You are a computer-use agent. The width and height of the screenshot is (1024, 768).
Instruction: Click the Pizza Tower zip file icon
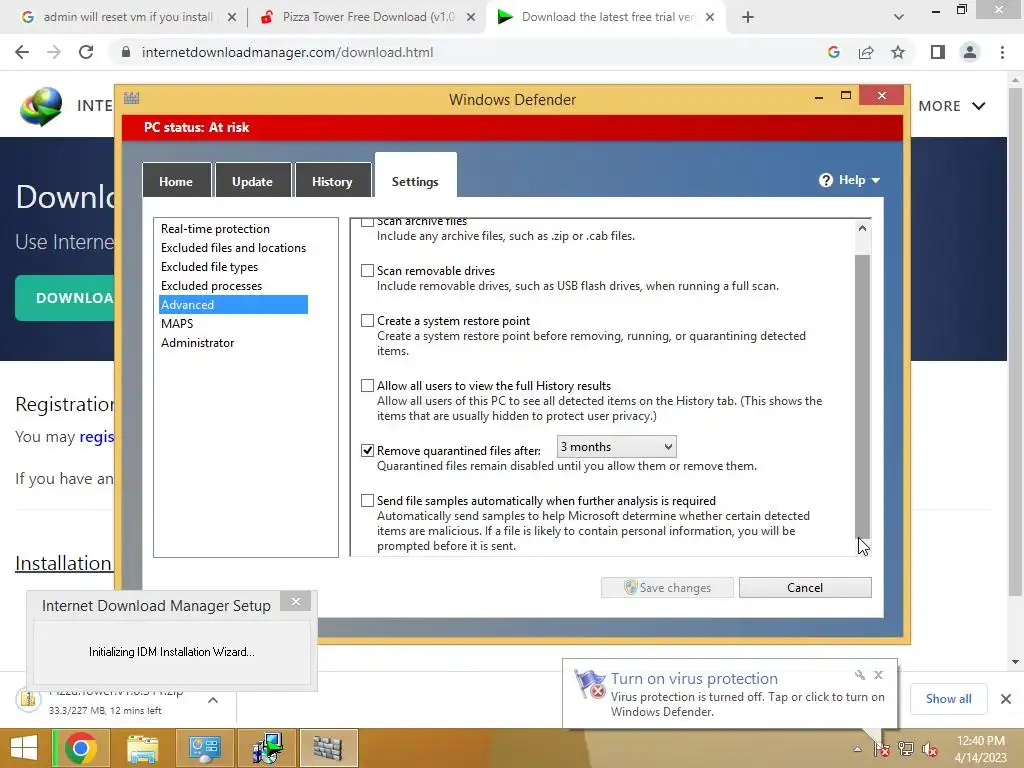point(28,699)
